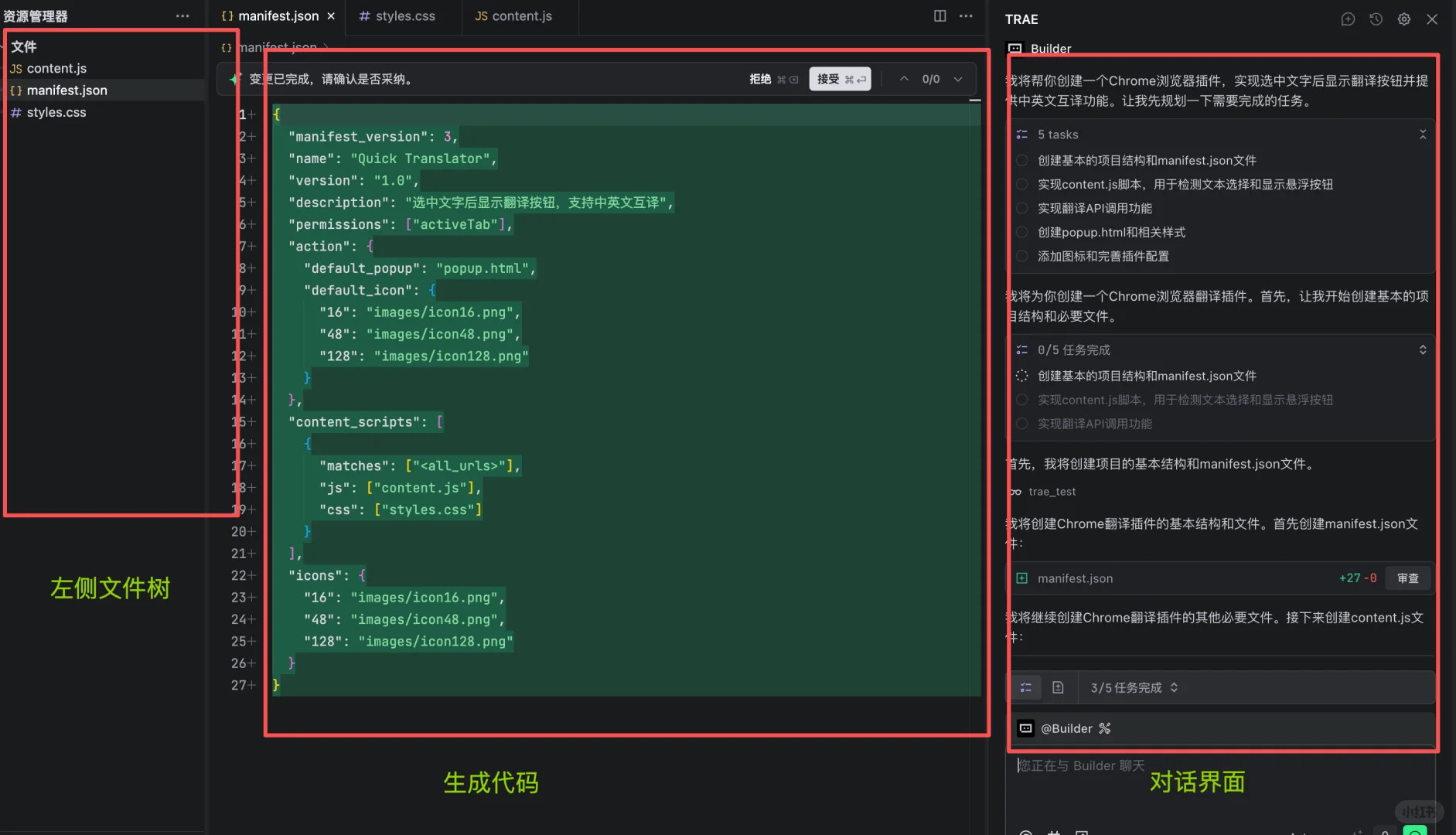Open the TRAE chat history
Screen dimensions: 1456x835
1376,19
